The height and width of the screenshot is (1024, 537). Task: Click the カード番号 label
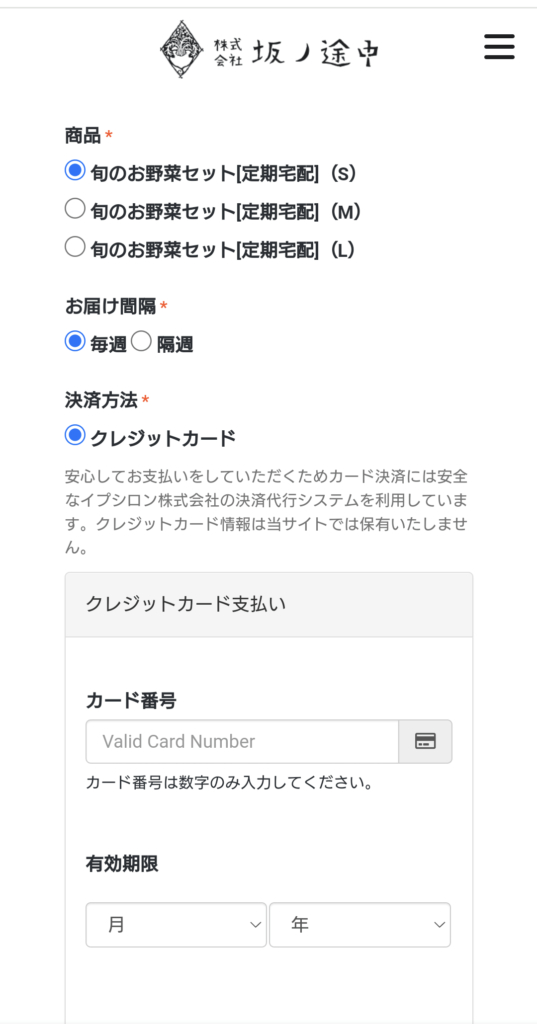pyautogui.click(x=131, y=701)
